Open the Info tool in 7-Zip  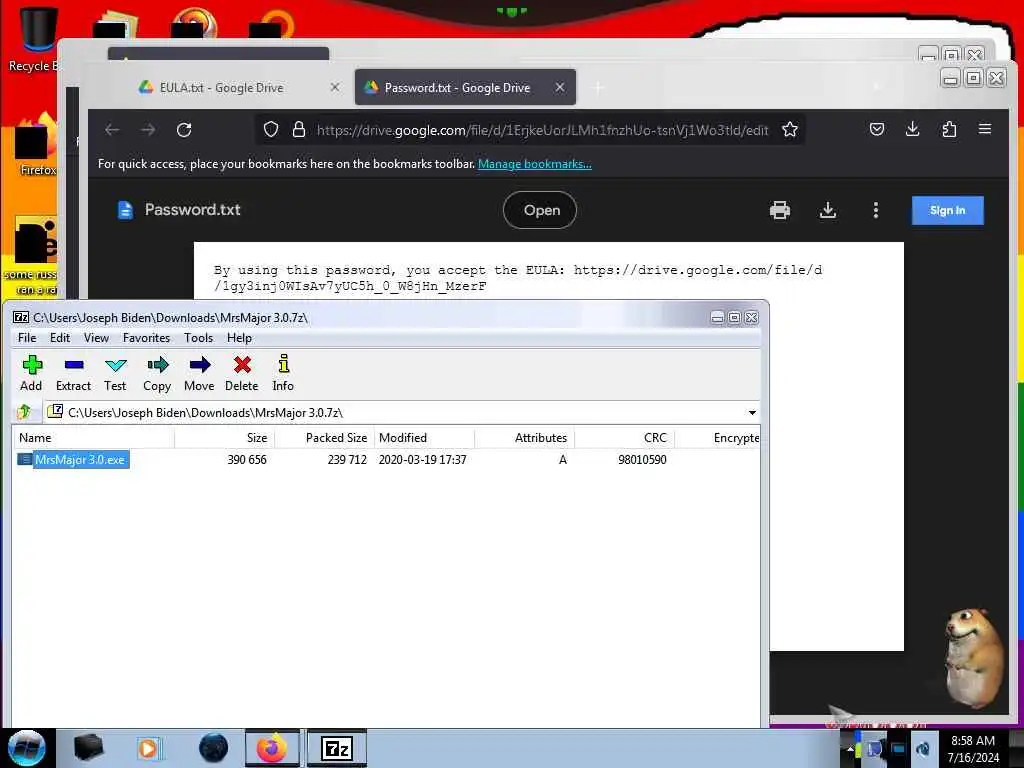(x=283, y=374)
